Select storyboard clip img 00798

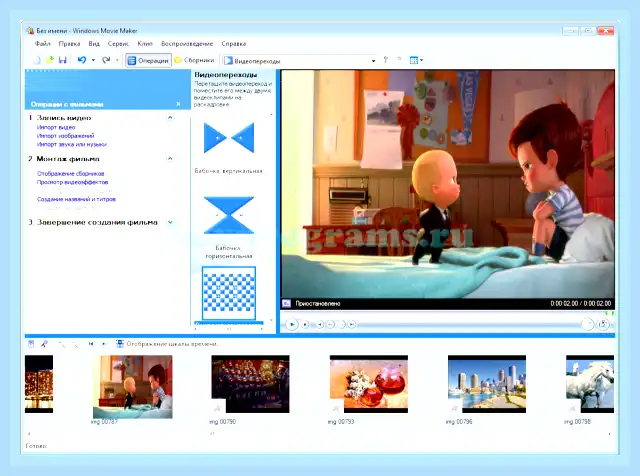click(590, 384)
